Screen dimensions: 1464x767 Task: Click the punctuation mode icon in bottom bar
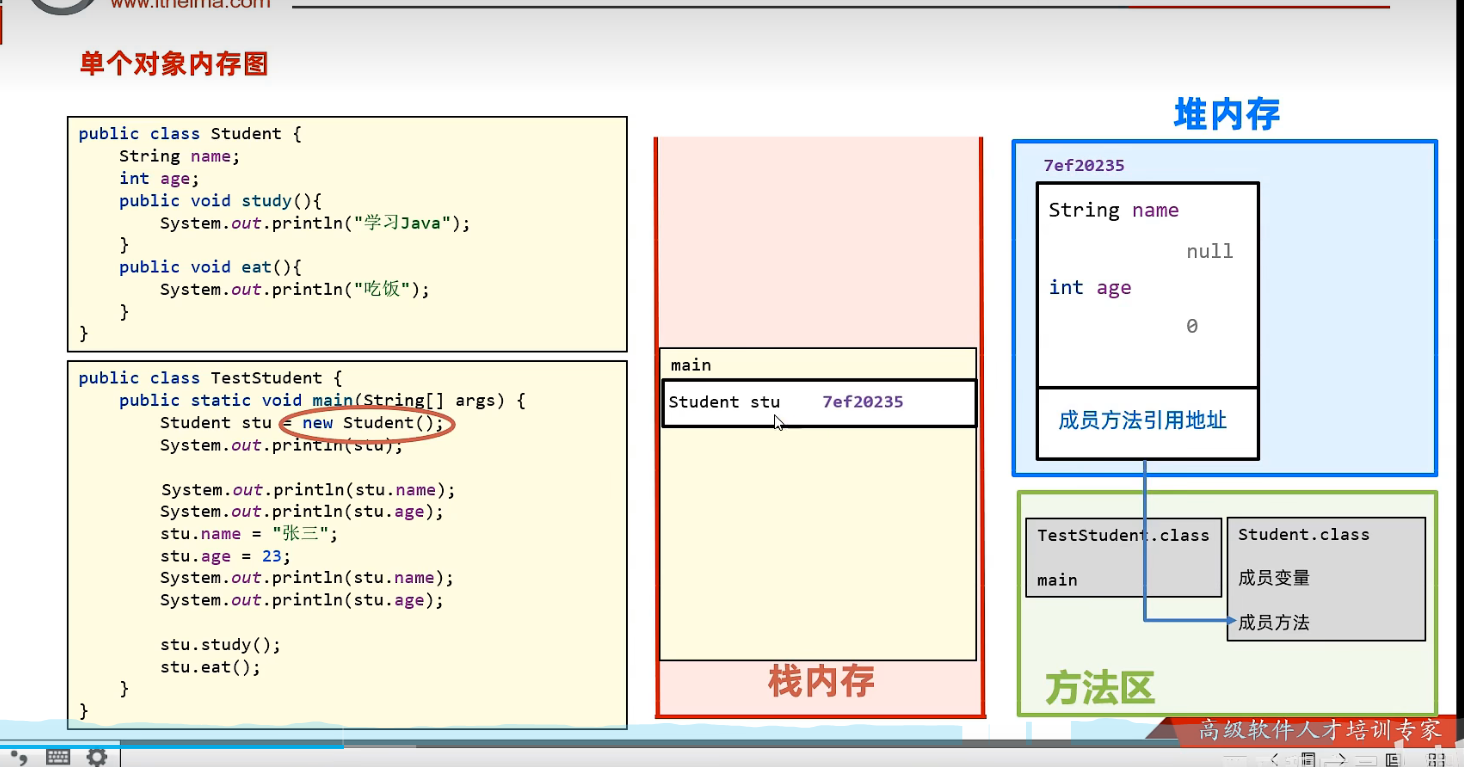(20, 757)
